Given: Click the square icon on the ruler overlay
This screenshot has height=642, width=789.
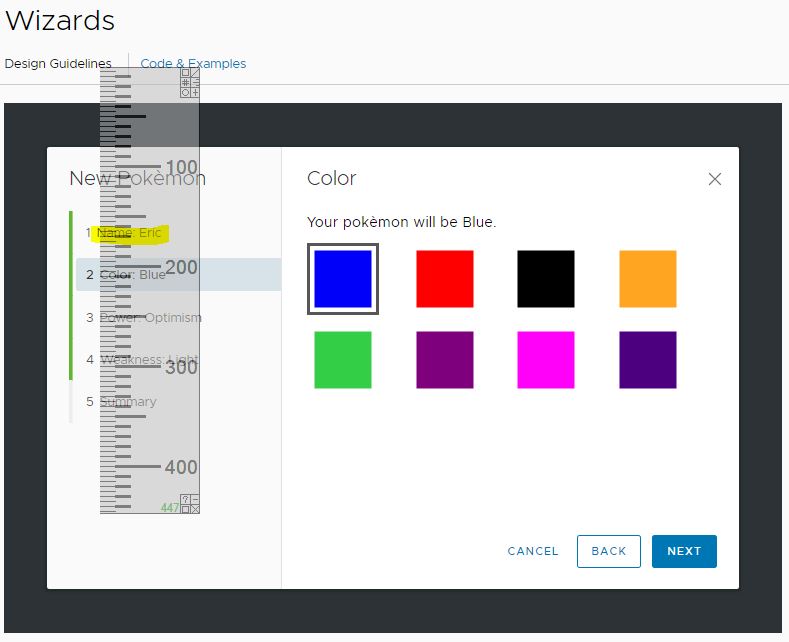Looking at the screenshot, I should click(x=185, y=72).
